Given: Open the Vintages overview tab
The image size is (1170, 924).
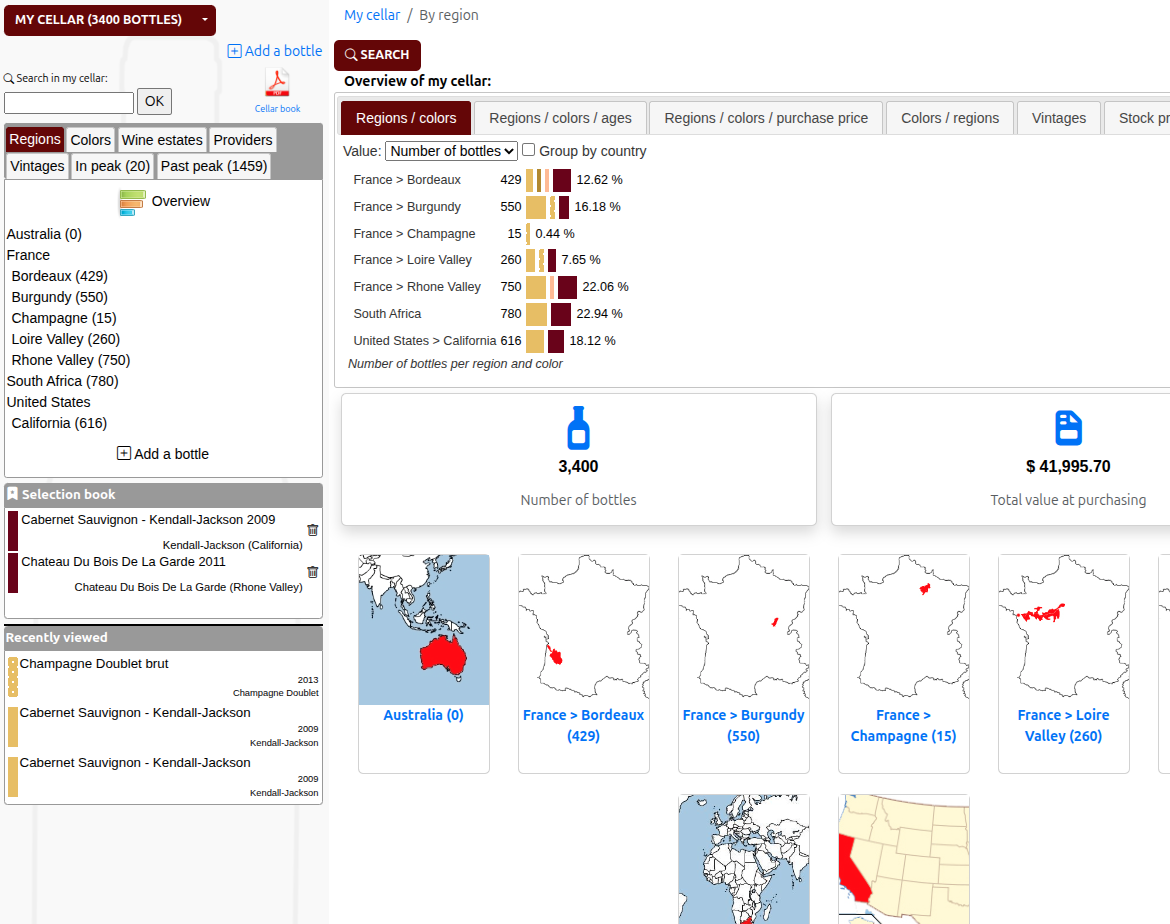Looking at the screenshot, I should 1058,117.
